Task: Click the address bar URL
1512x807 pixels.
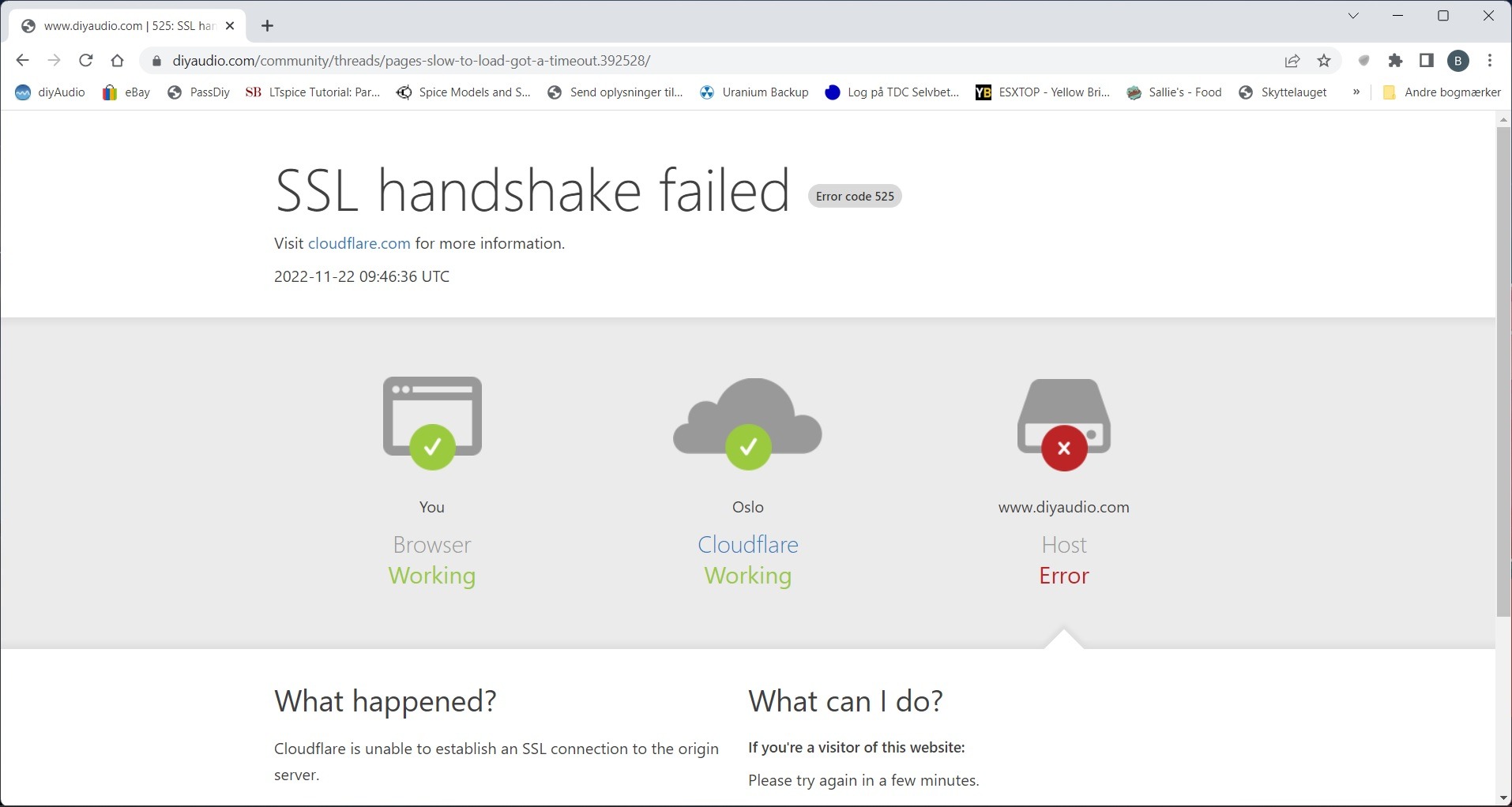Action: point(412,61)
